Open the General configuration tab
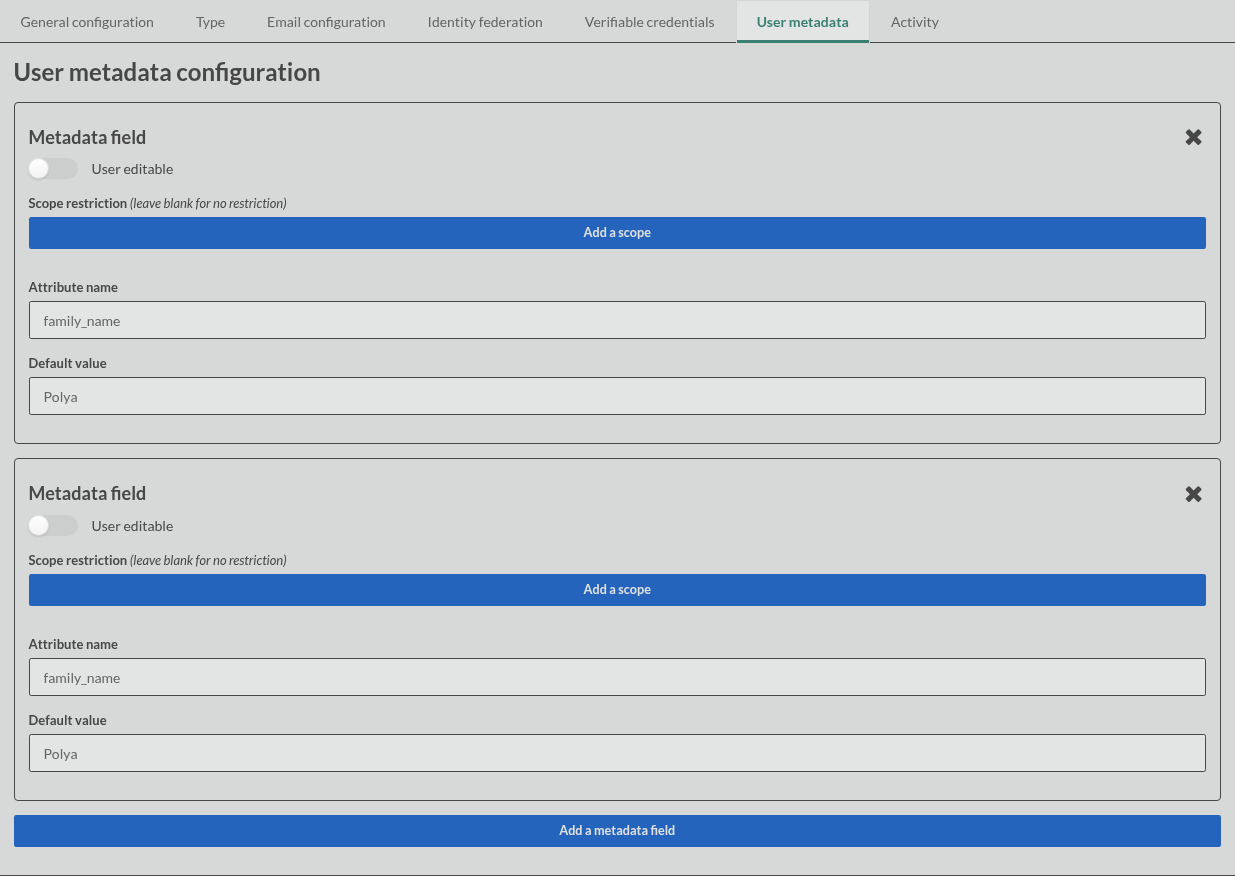Image resolution: width=1235 pixels, height=876 pixels. click(x=87, y=22)
